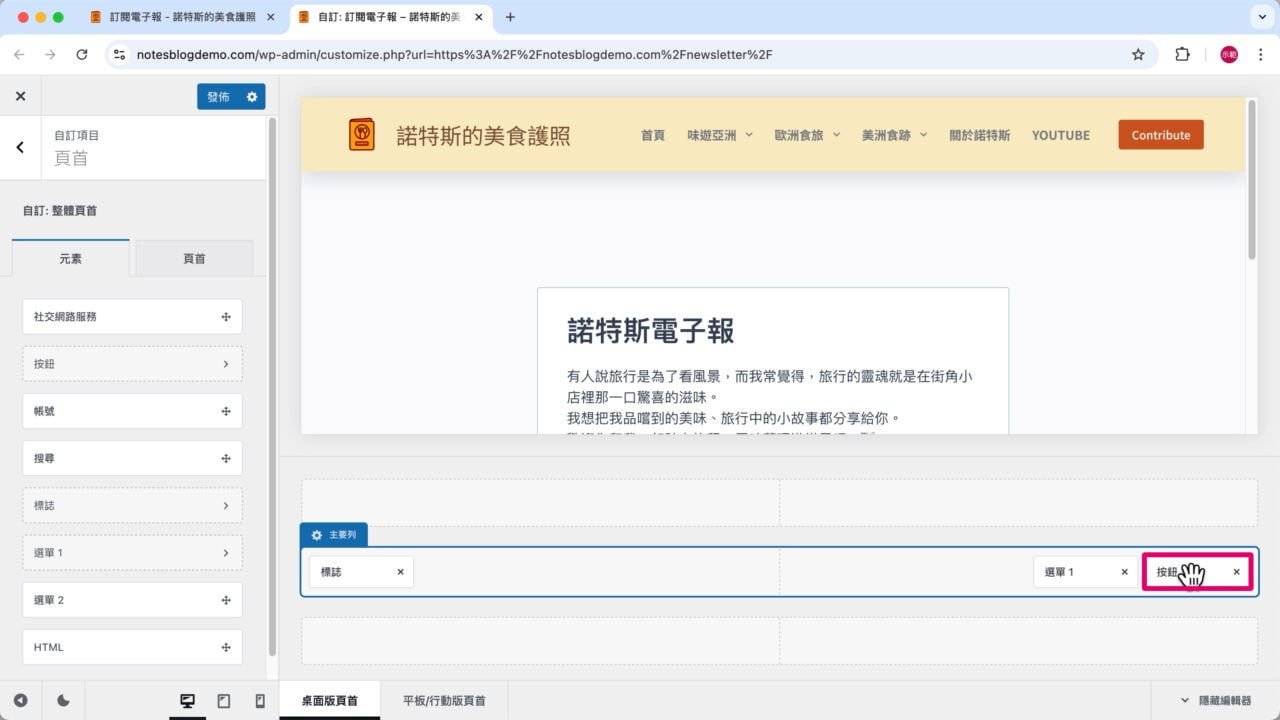The image size is (1280, 720).
Task: Expand the 按鈕 element settings chevron
Action: click(x=227, y=364)
